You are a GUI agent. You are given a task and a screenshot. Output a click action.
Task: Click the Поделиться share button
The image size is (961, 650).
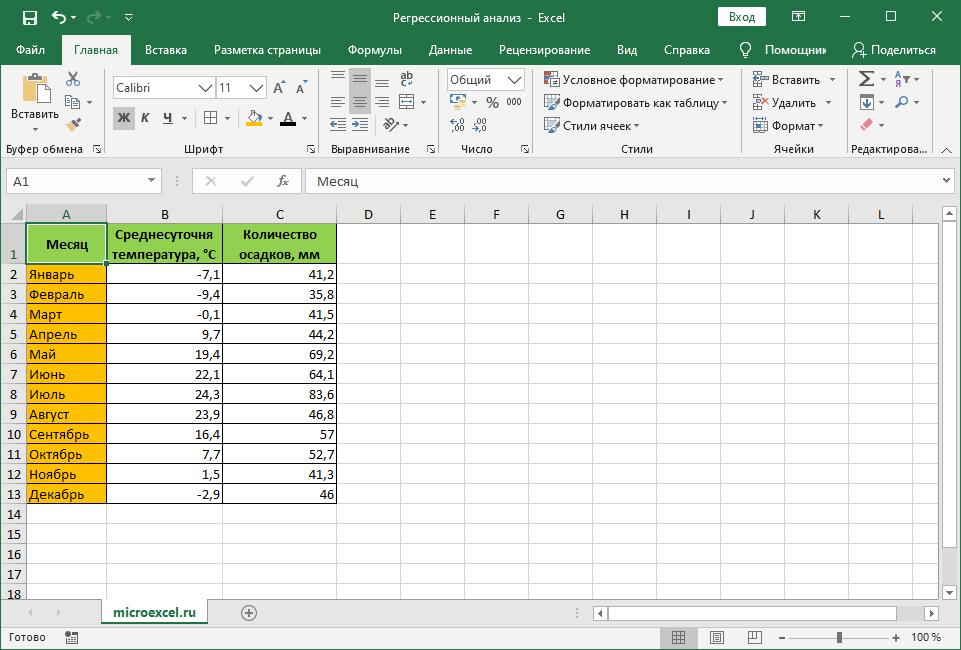click(894, 50)
